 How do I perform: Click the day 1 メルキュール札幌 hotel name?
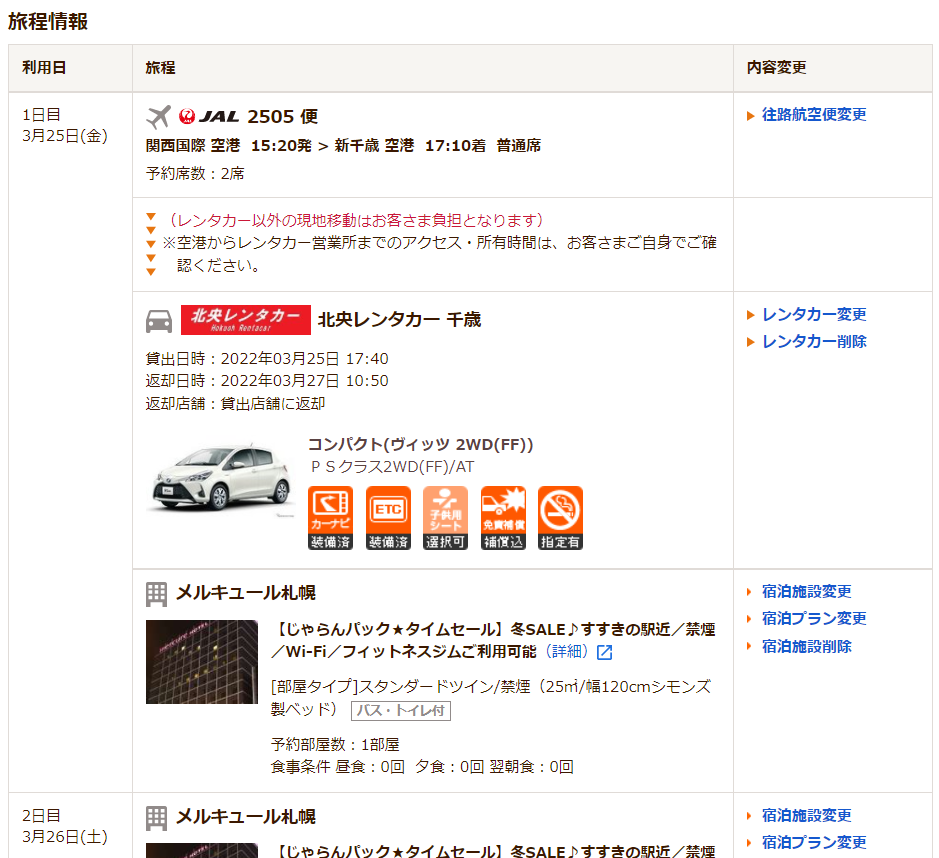tap(246, 593)
